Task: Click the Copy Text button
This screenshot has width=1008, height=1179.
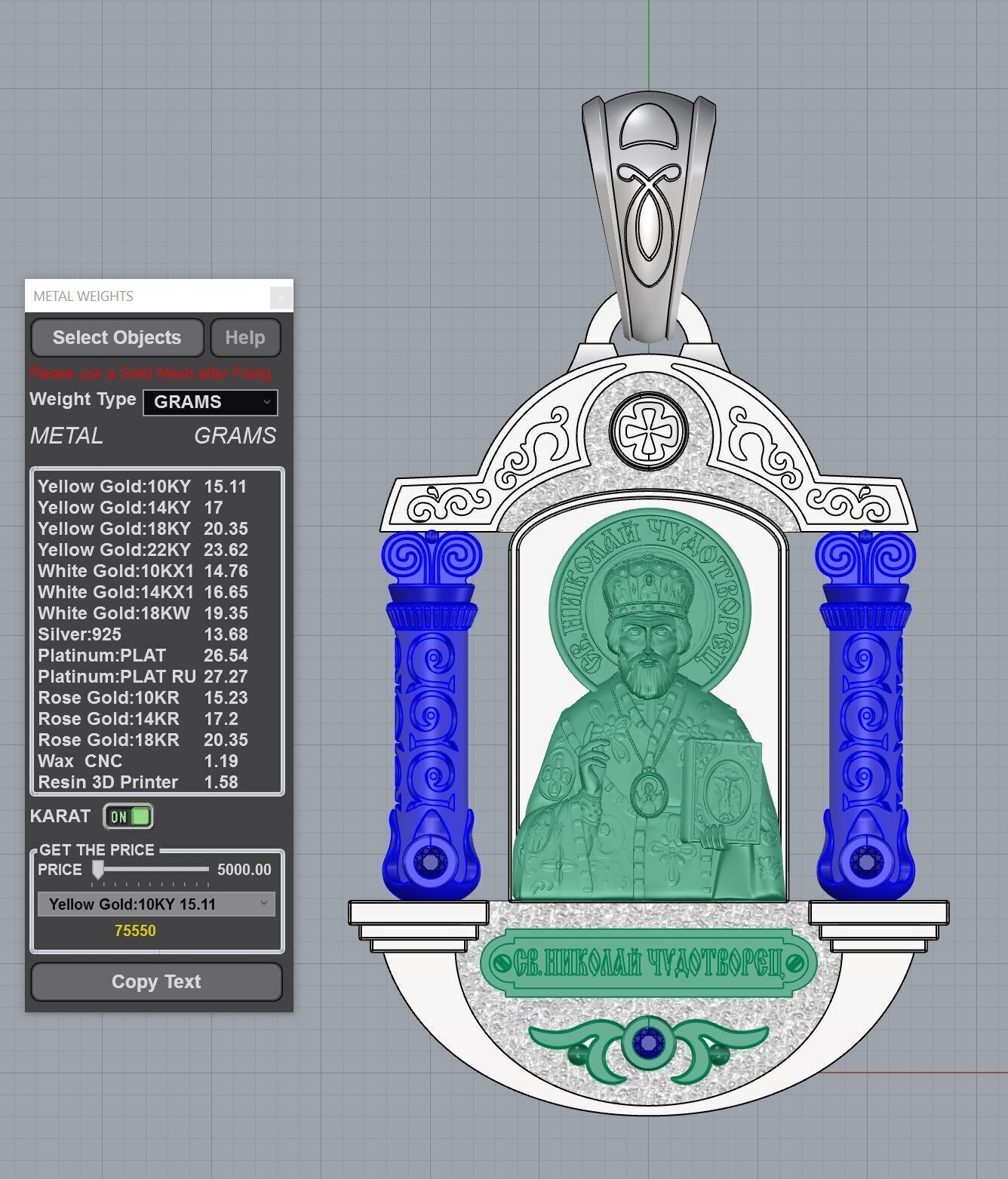Action: point(156,981)
